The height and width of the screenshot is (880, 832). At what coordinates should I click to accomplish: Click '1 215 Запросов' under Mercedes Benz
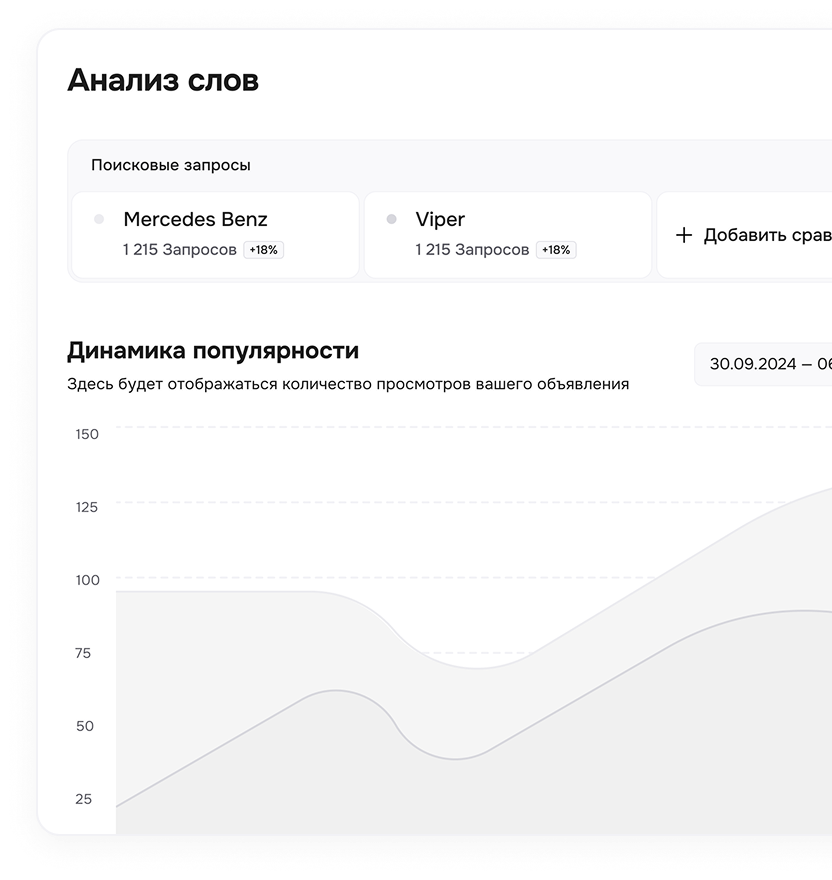(x=180, y=250)
